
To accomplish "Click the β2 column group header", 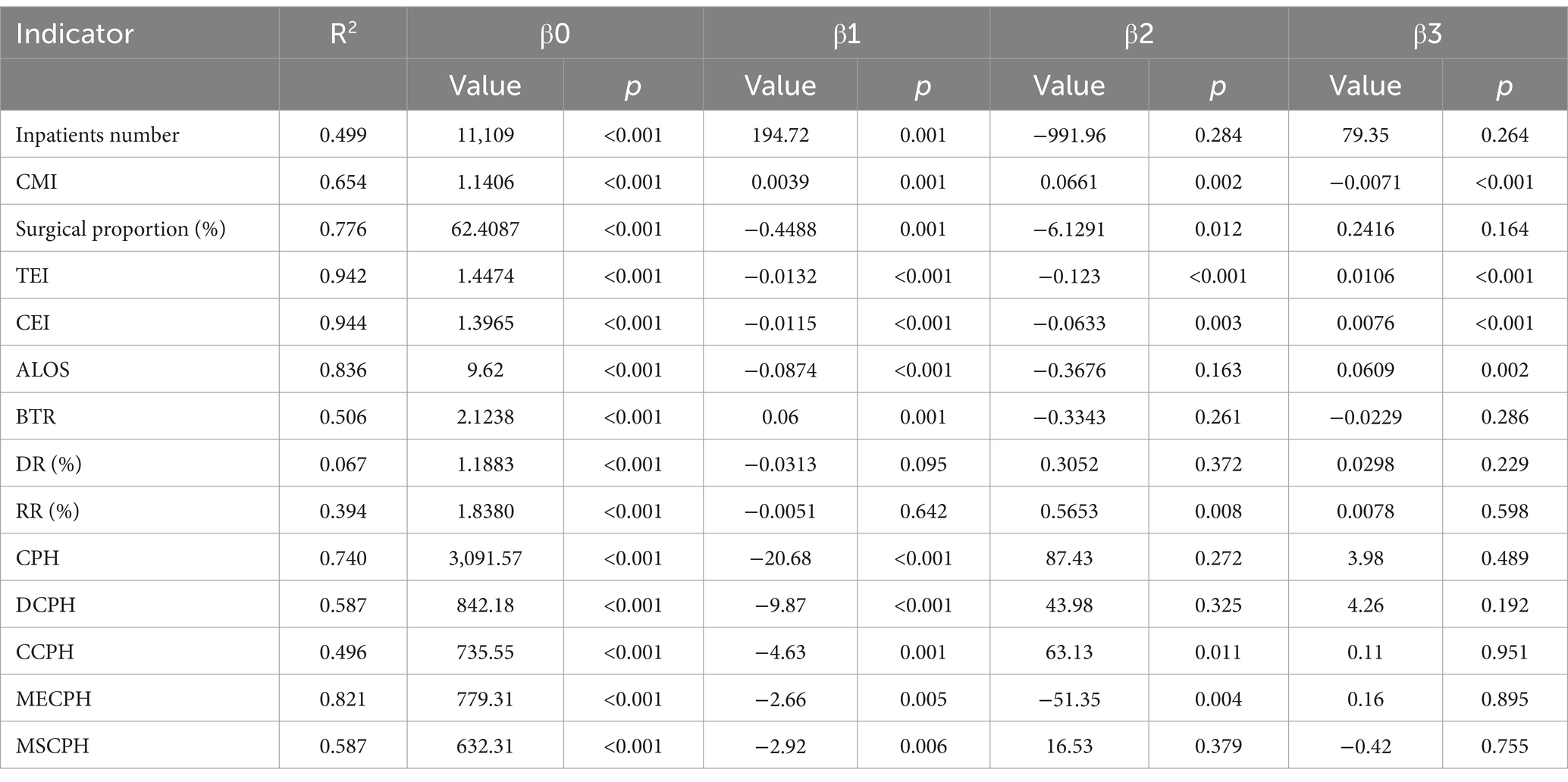I will [x=1138, y=34].
